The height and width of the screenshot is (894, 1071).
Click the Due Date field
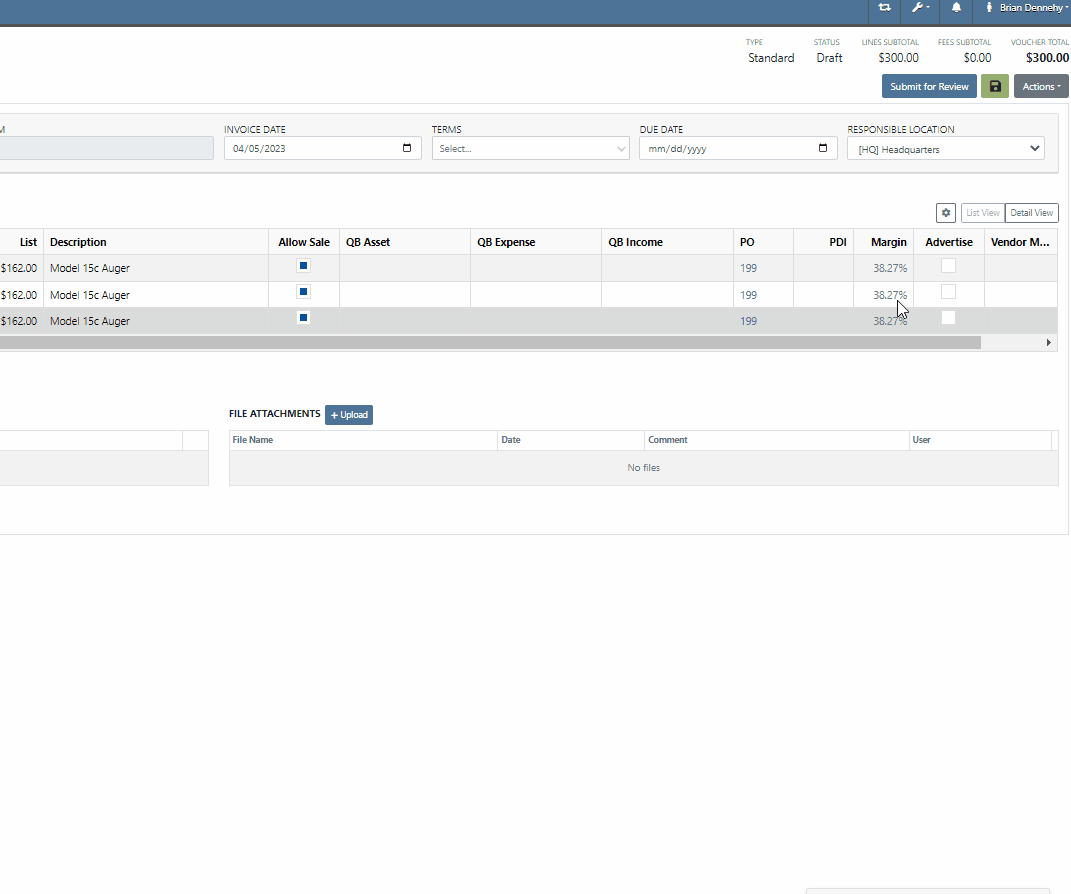click(738, 148)
